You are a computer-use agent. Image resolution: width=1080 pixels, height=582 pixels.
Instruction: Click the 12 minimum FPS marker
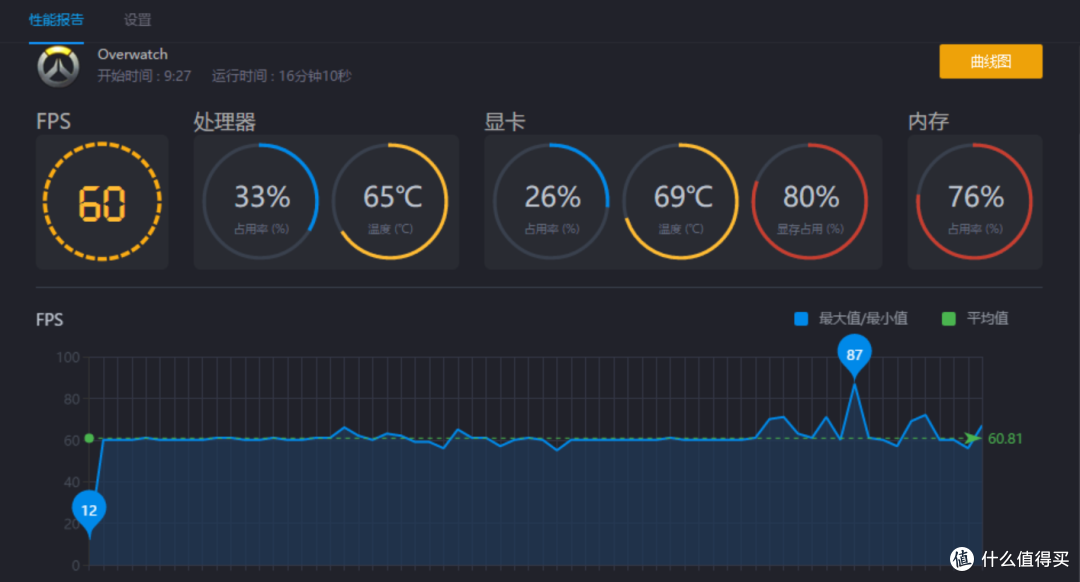pyautogui.click(x=89, y=511)
